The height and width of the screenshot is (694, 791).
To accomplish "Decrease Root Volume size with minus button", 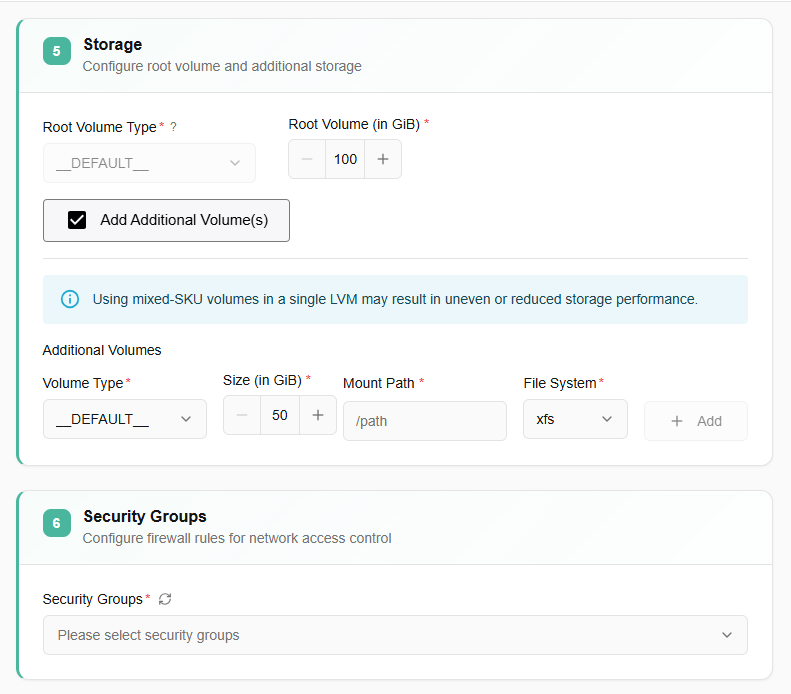I will tap(307, 159).
